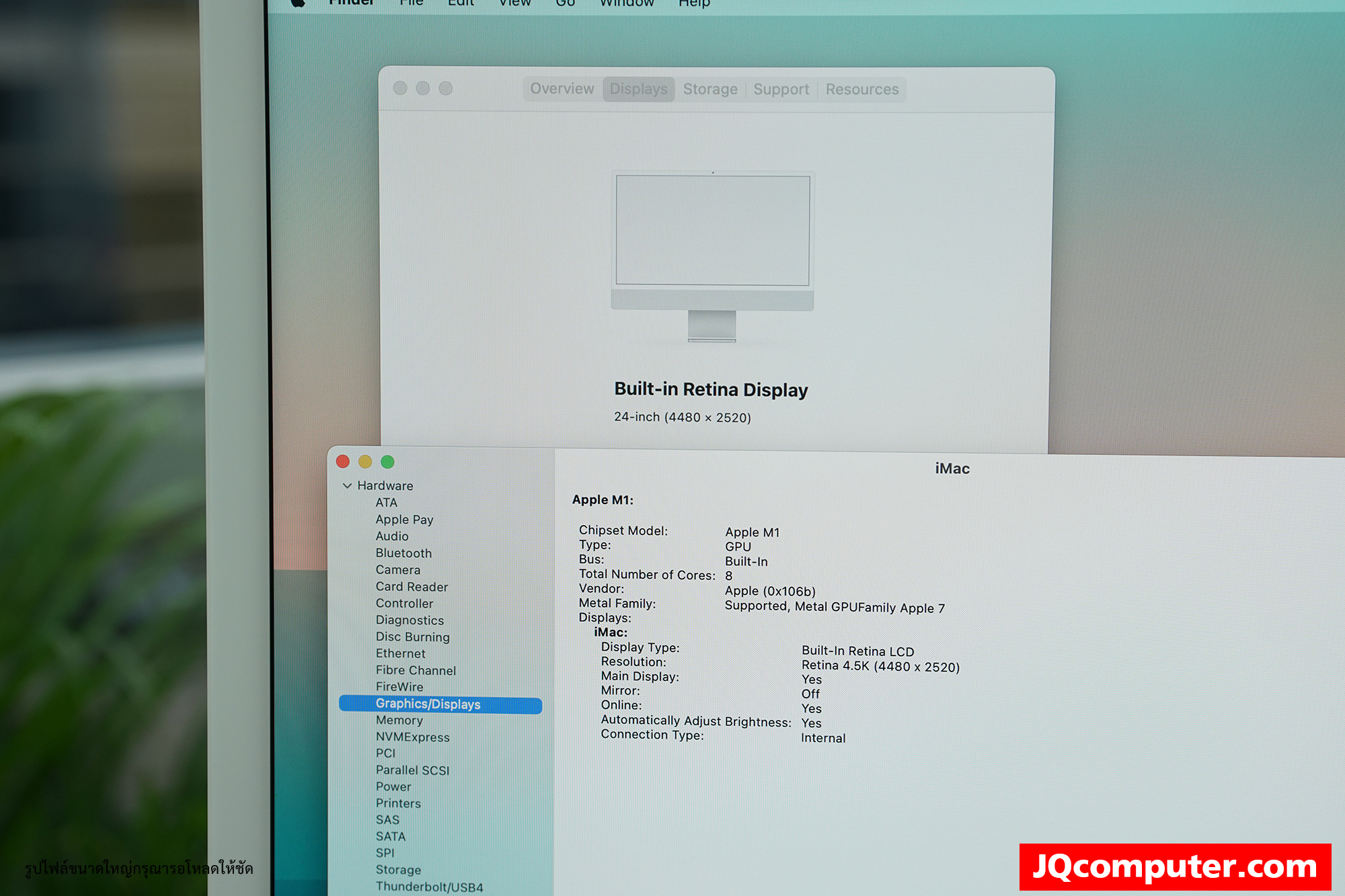
Task: Select FireWire in the sidebar
Action: point(399,687)
